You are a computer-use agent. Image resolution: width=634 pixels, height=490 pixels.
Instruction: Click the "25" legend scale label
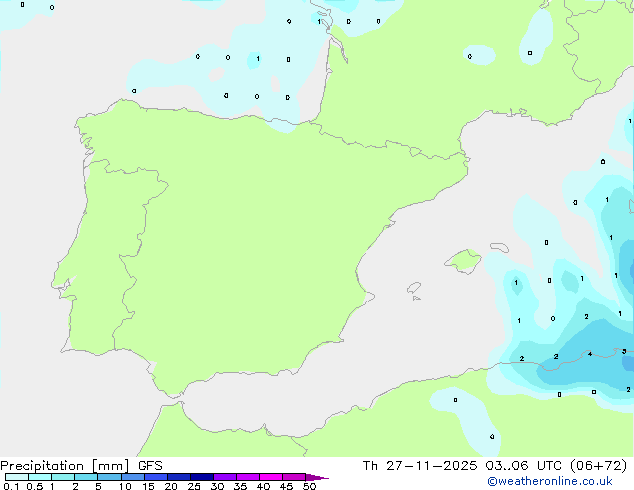[x=194, y=486]
